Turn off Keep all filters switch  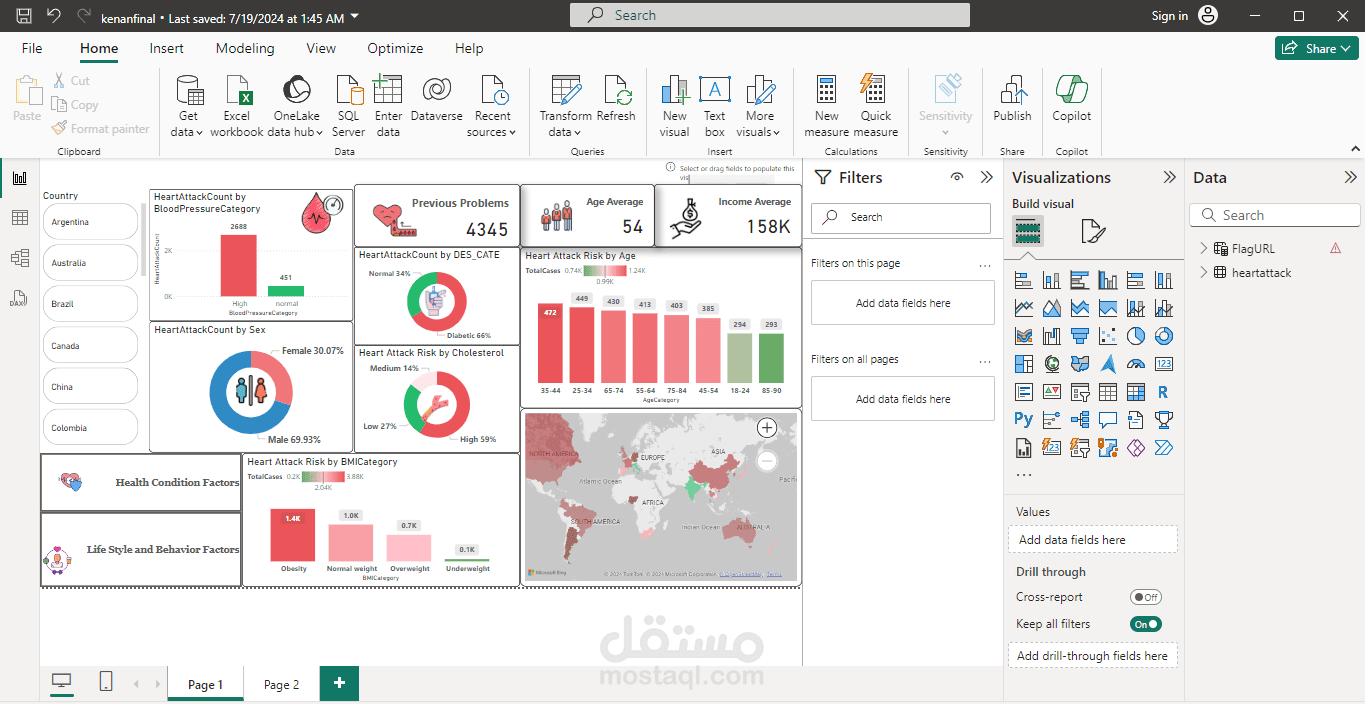point(1146,624)
